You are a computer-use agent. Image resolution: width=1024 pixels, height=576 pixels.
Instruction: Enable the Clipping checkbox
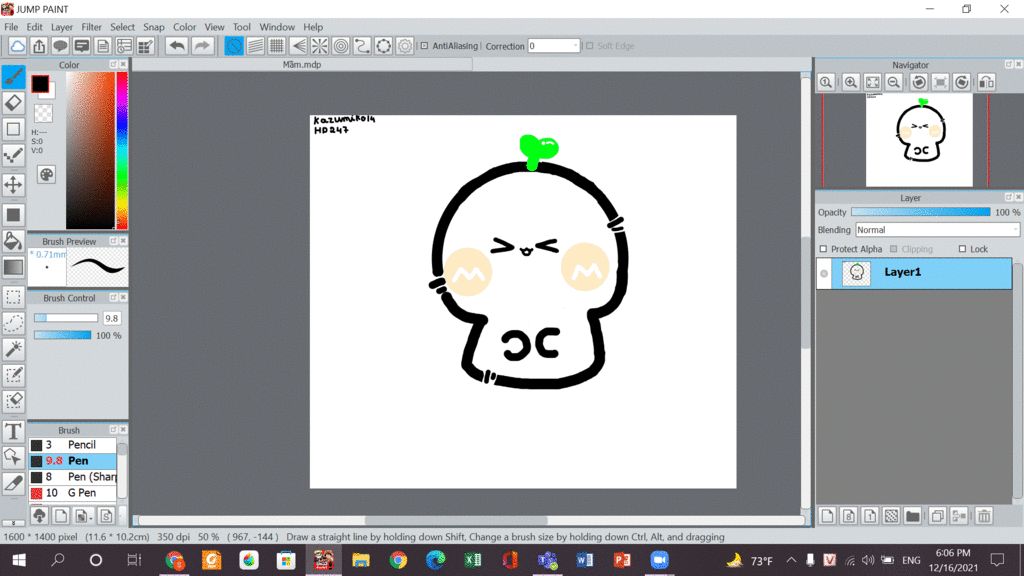coord(894,249)
